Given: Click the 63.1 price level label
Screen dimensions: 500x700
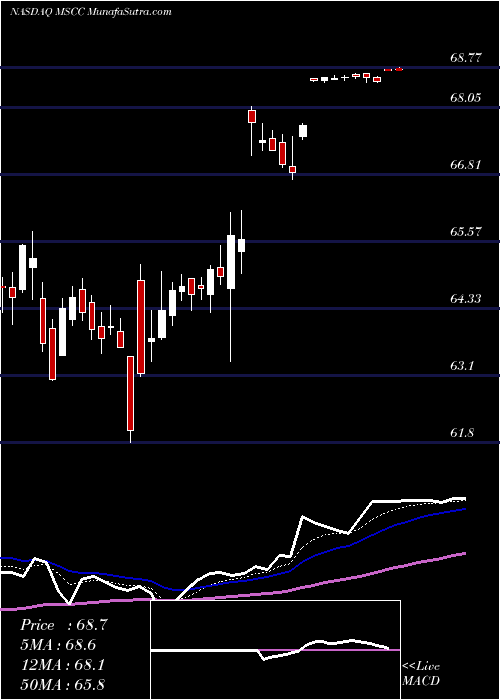Looking at the screenshot, I should pyautogui.click(x=462, y=366).
